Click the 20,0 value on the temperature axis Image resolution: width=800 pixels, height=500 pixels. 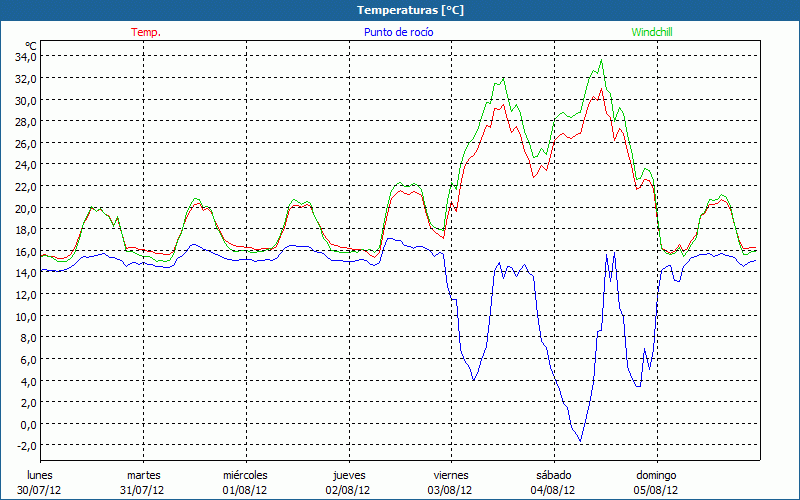[x=25, y=208]
